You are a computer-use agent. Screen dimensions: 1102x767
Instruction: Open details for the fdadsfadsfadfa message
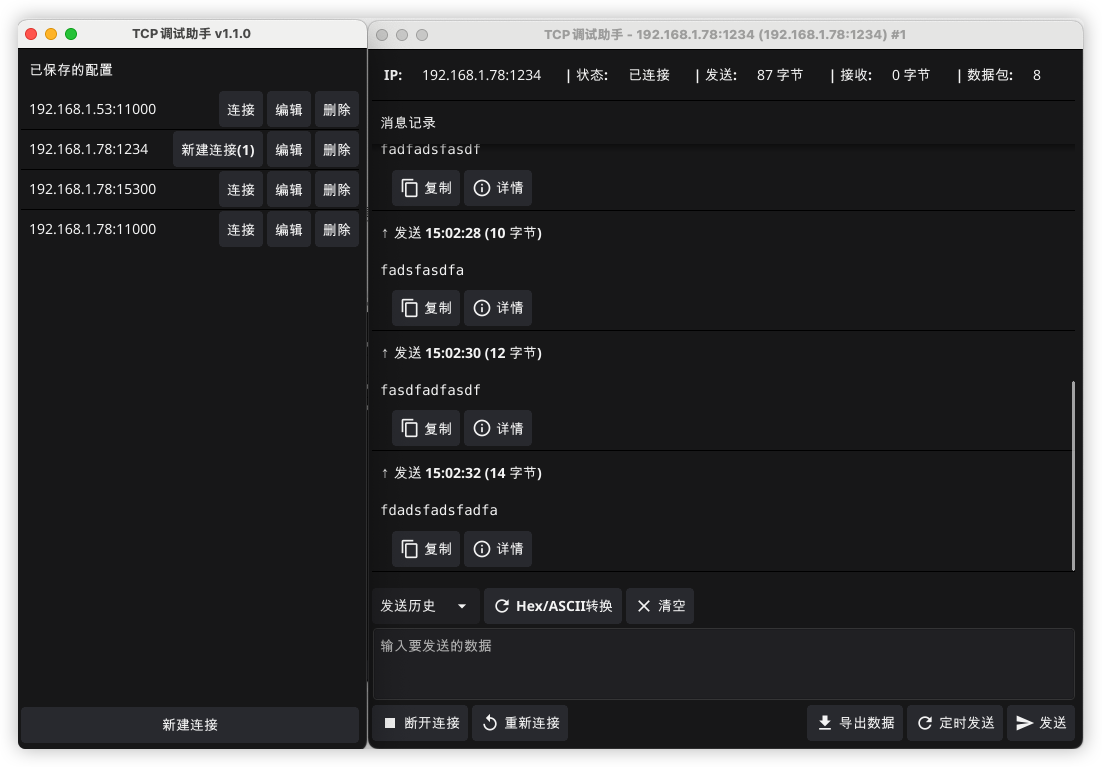[x=498, y=548]
